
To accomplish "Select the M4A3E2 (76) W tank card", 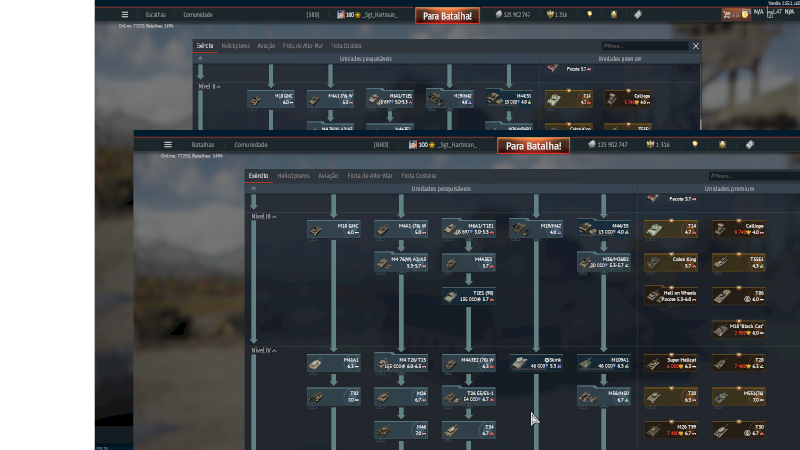I will click(468, 363).
